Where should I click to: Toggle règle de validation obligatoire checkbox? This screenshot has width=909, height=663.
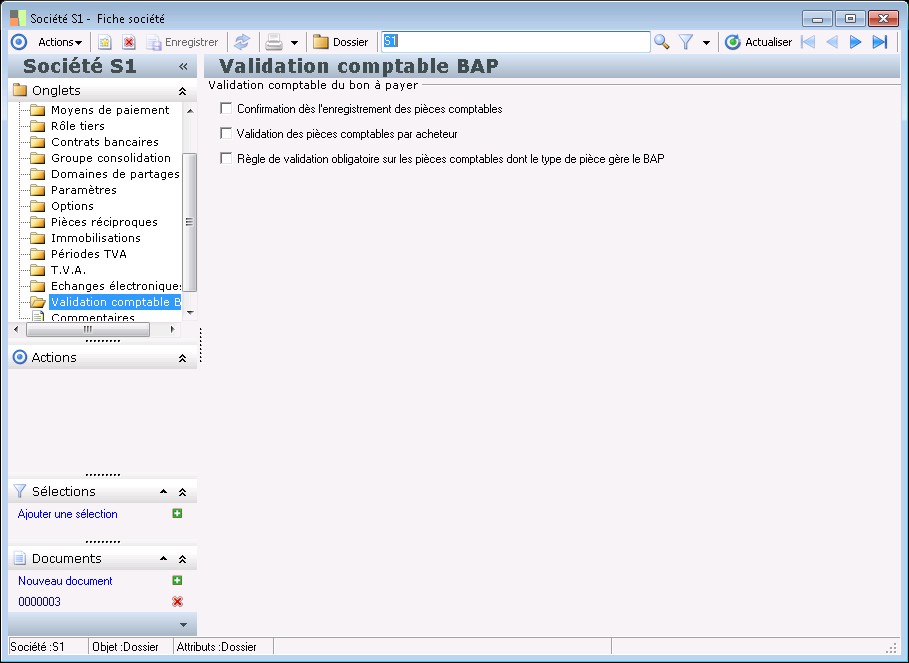pos(226,158)
